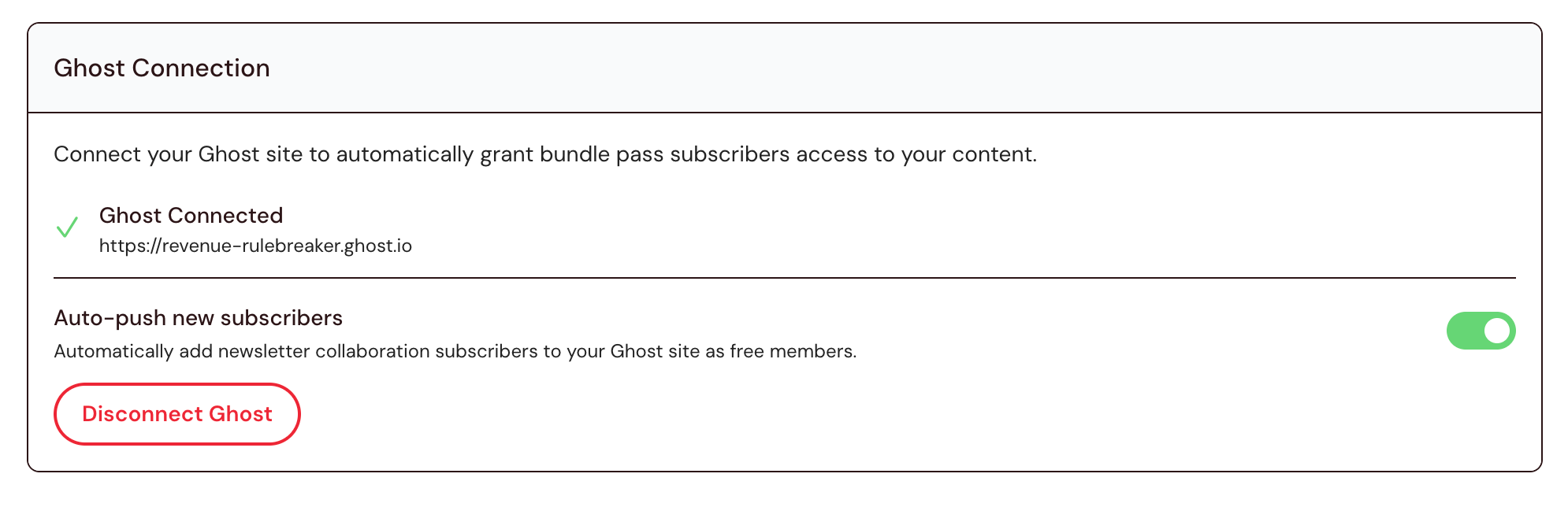Click the divider line below Ghost Connected
The image size is (1568, 507).
coord(784,278)
